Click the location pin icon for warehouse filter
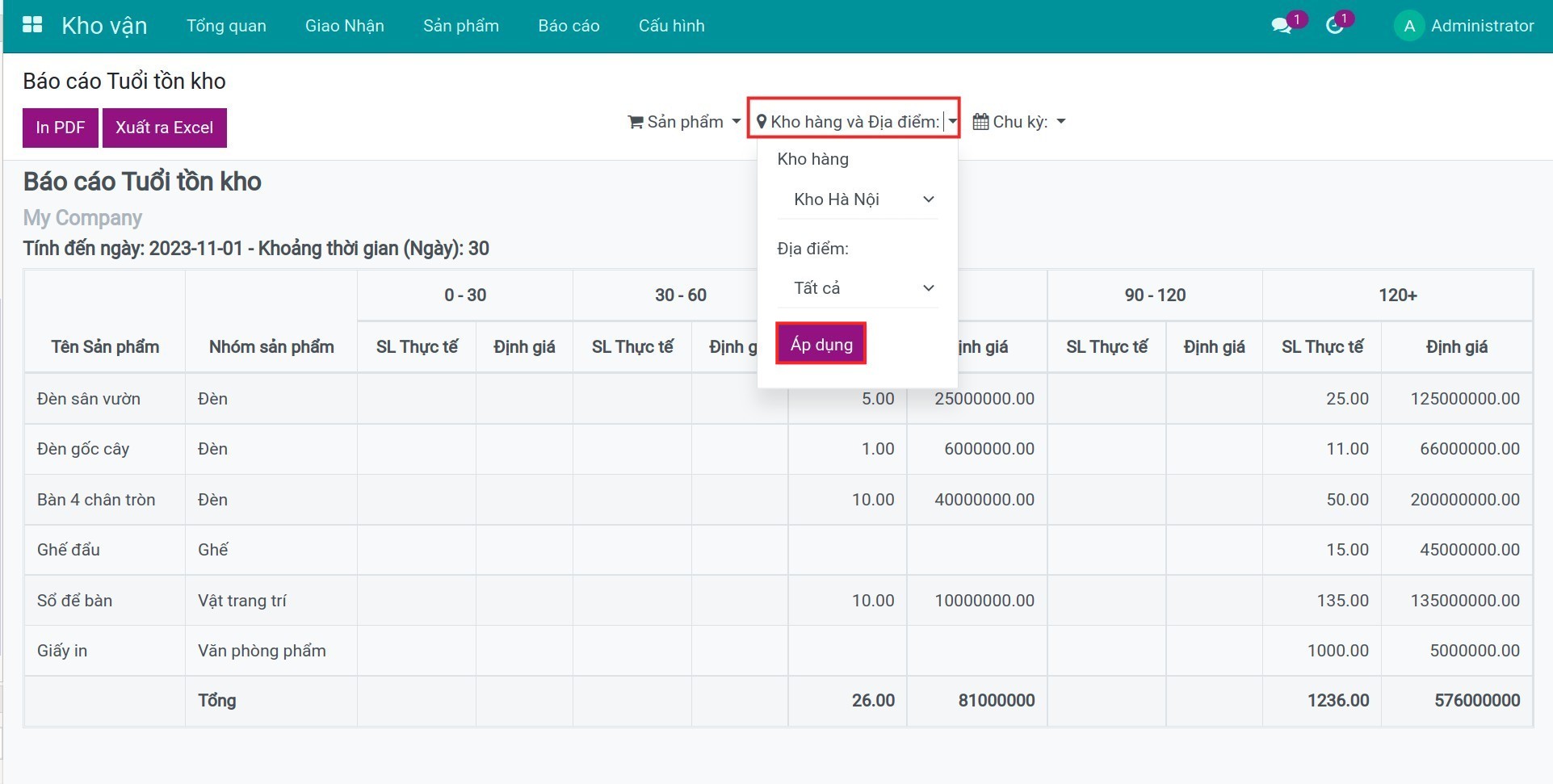The width and height of the screenshot is (1553, 784). pyautogui.click(x=761, y=122)
